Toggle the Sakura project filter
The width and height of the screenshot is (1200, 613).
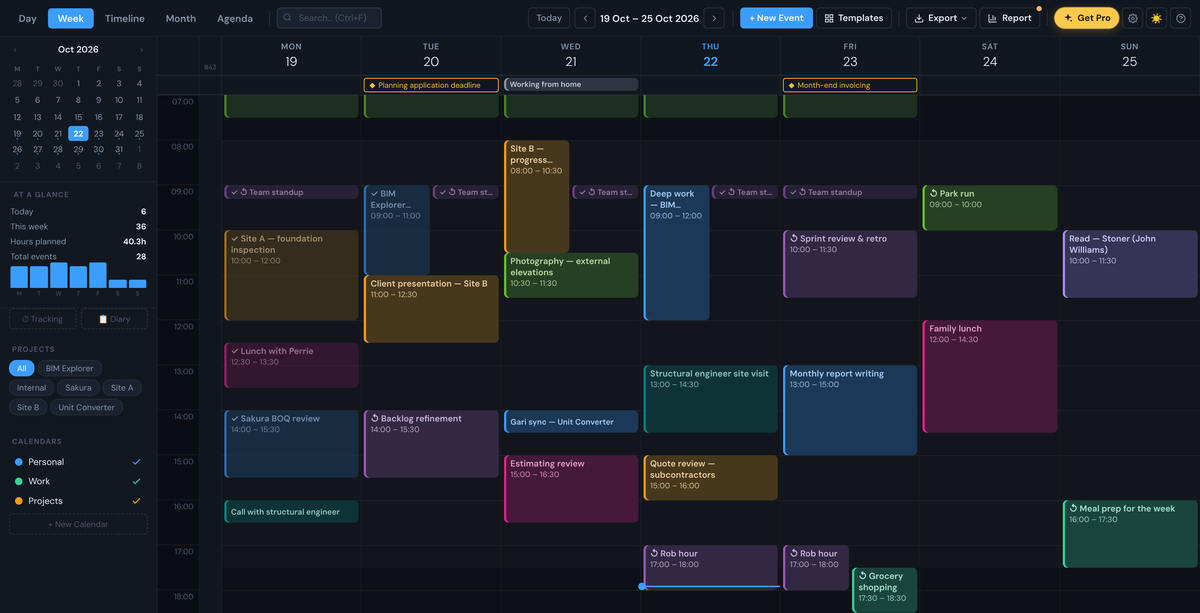[78, 387]
